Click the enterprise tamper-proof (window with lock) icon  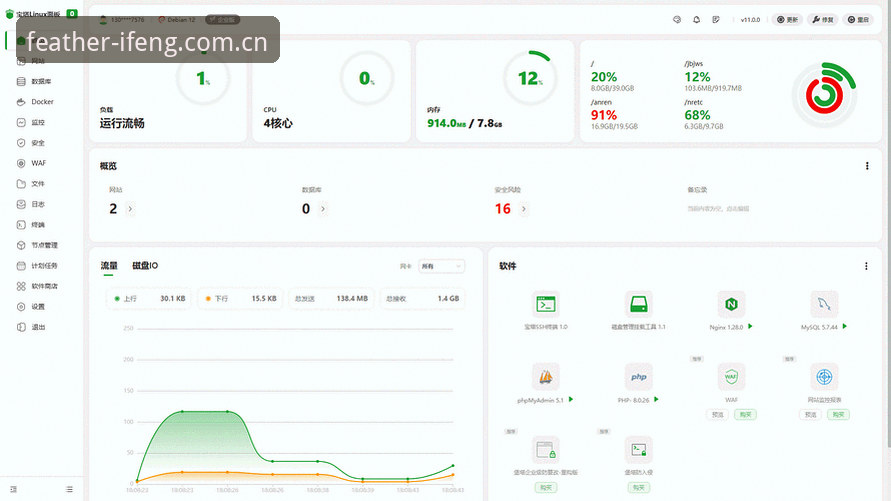546,450
